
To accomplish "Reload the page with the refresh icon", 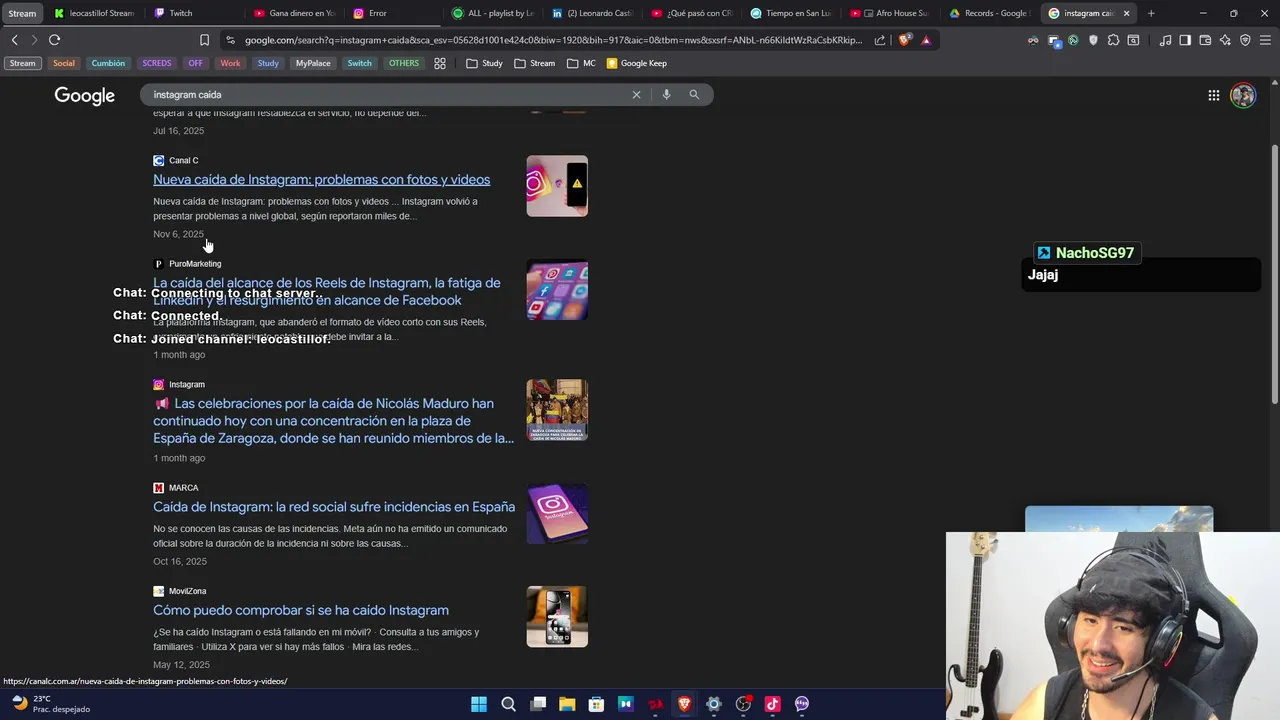I will tap(54, 40).
